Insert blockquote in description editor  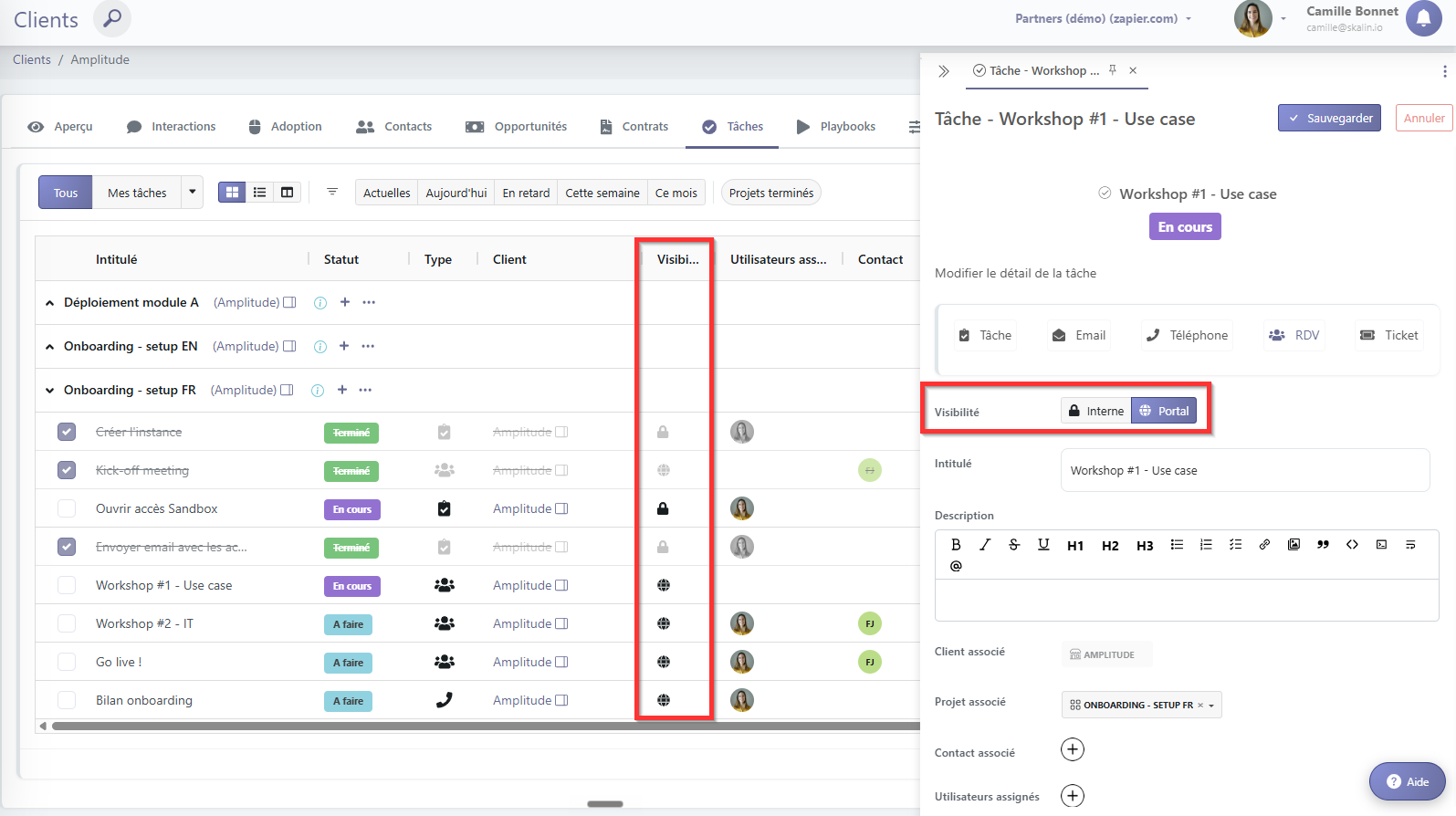1323,545
